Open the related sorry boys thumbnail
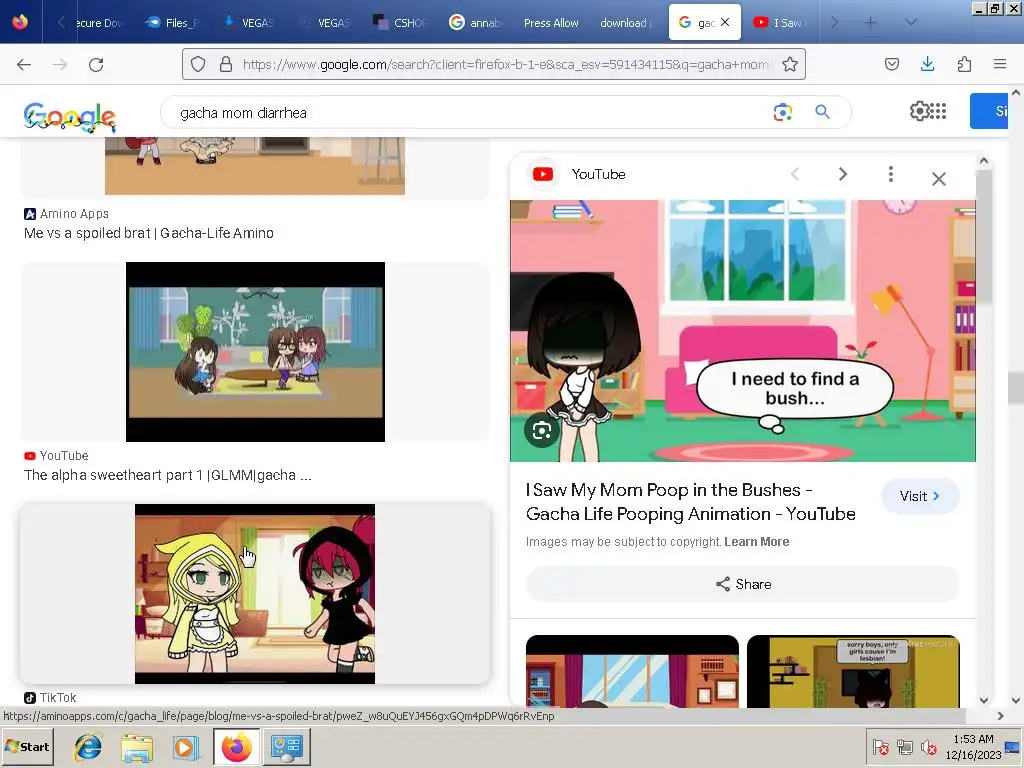Screen dimensions: 1024x768 (853, 671)
